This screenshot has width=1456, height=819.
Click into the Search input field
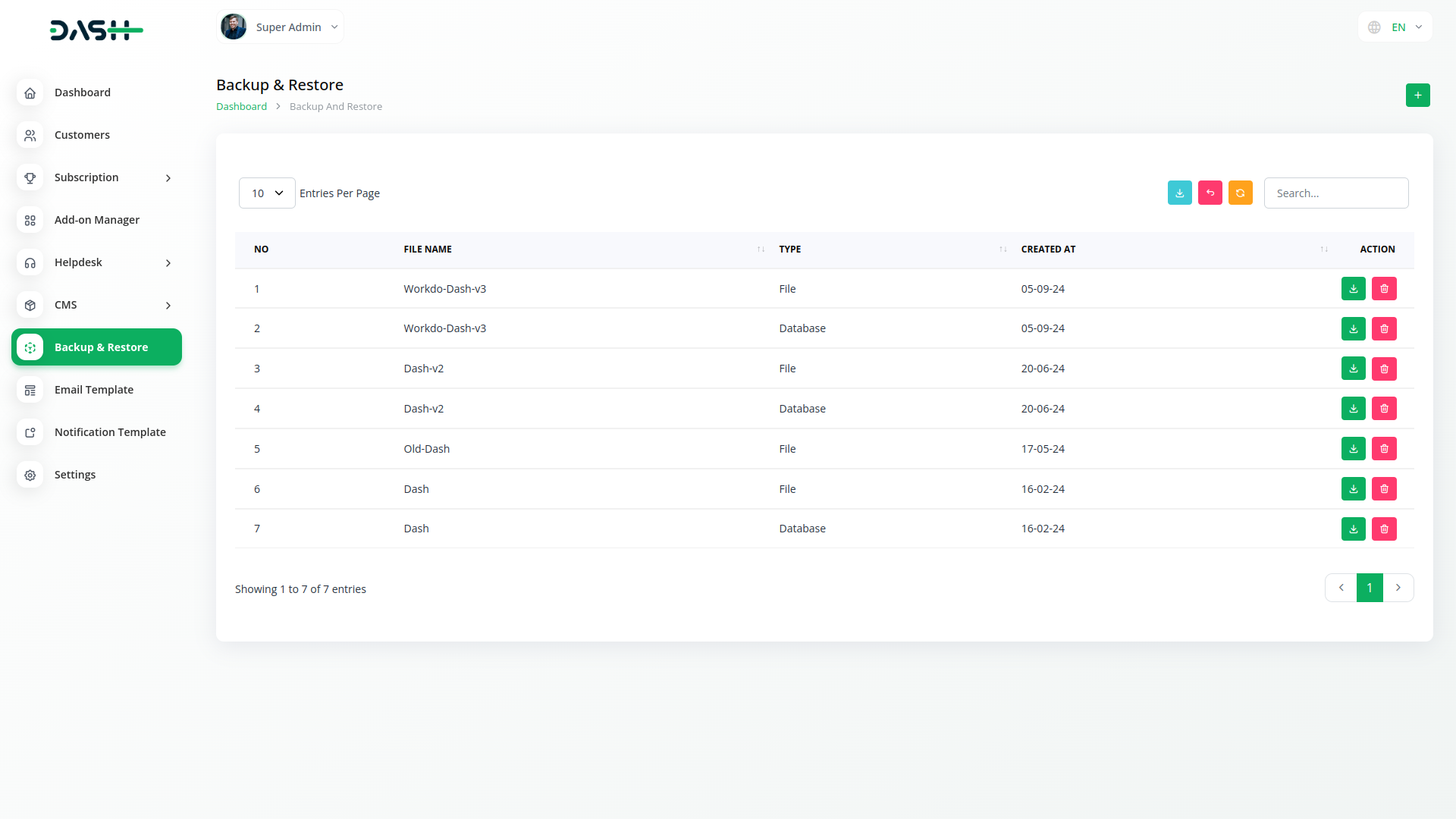tap(1335, 193)
